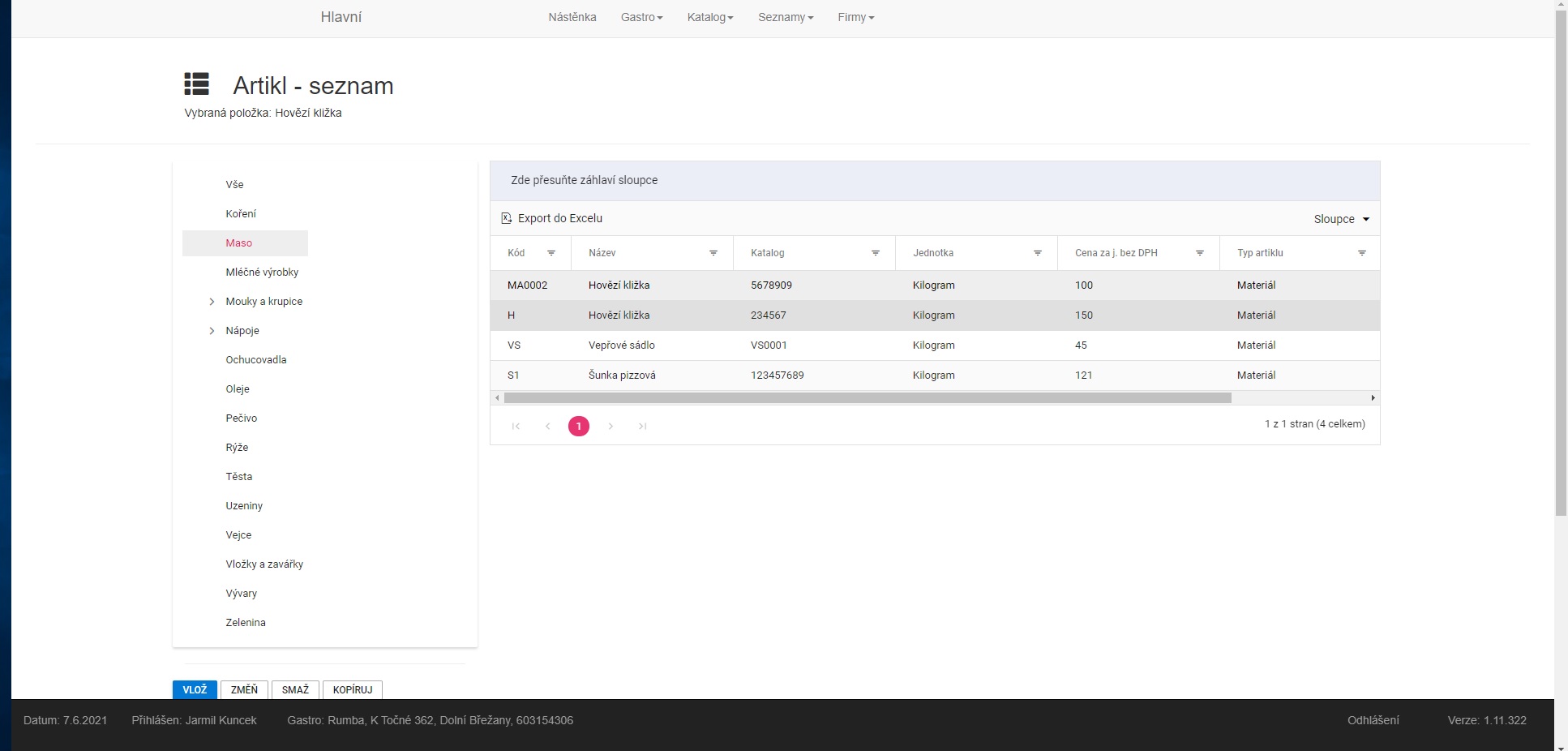Click the VLOŽ button

pos(195,689)
